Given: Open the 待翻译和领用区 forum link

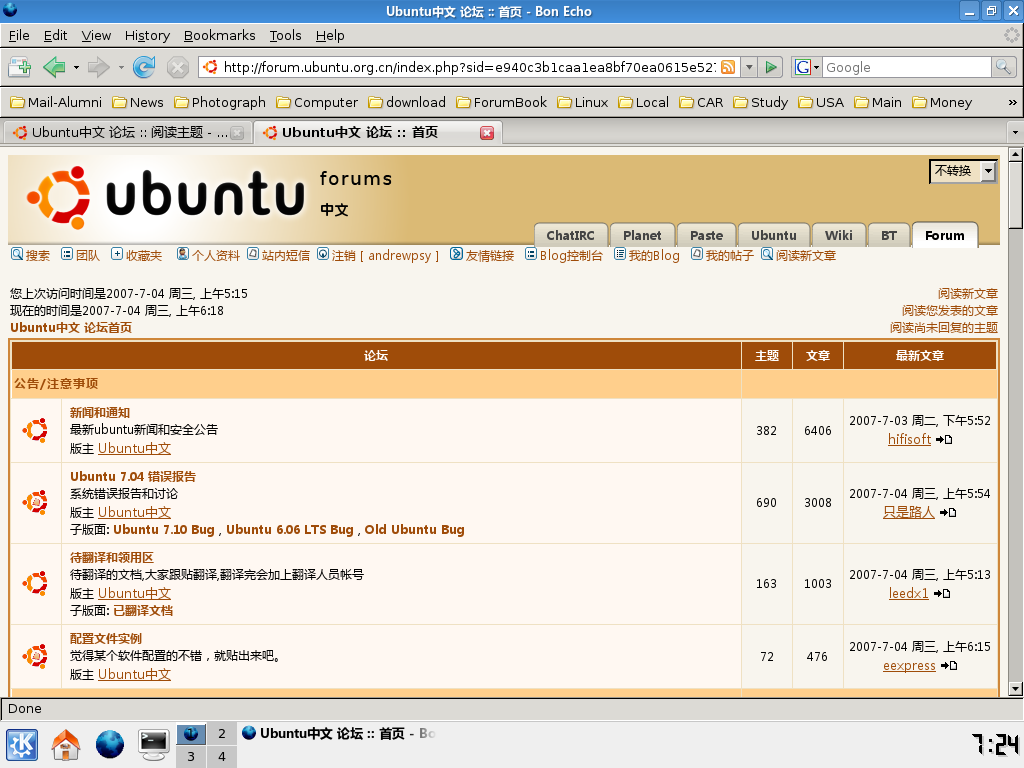Looking at the screenshot, I should click(x=112, y=557).
